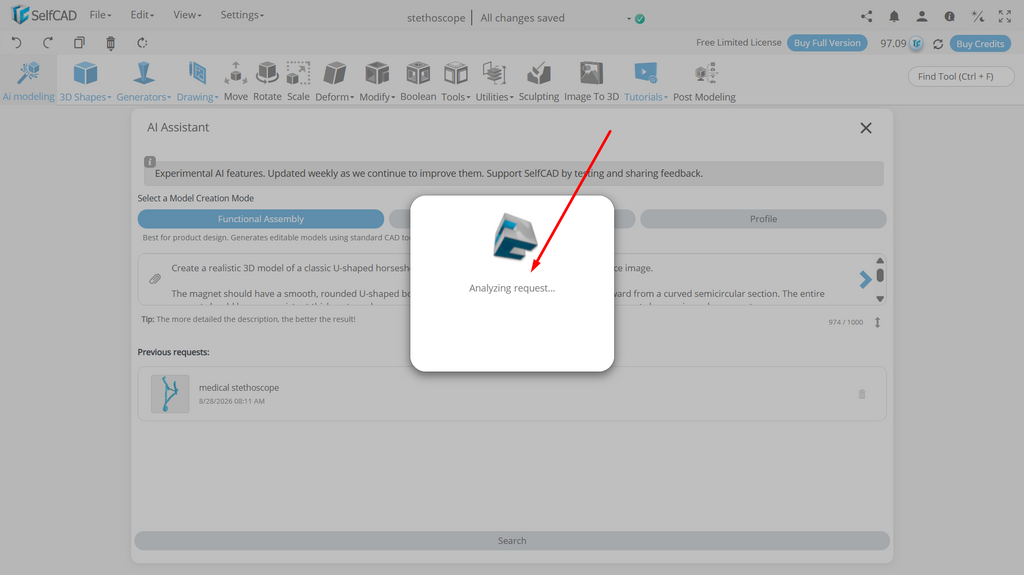
Task: Open the Ai modeling tool
Action: (28, 81)
